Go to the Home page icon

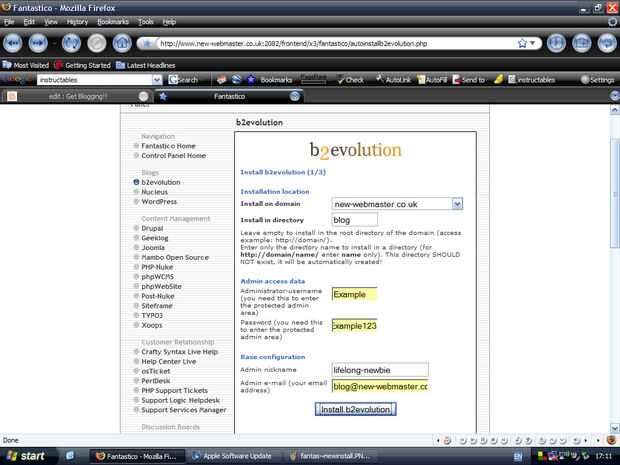click(x=122, y=43)
